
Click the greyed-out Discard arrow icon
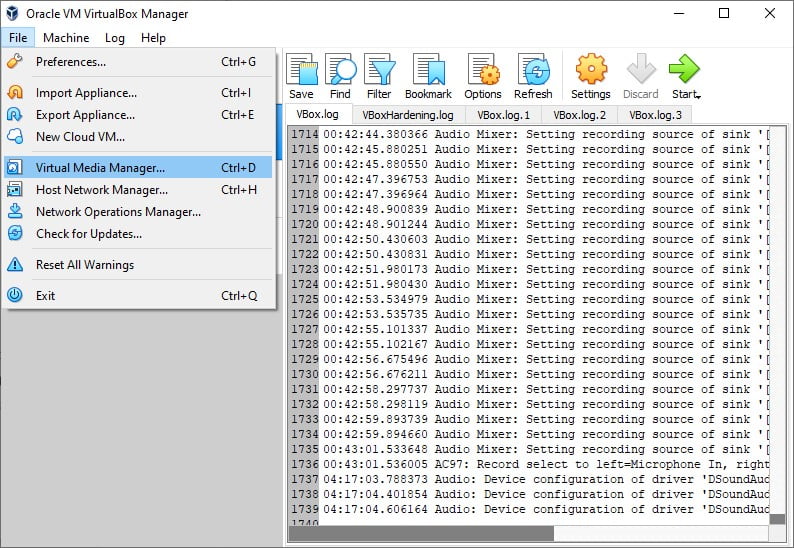tap(641, 69)
